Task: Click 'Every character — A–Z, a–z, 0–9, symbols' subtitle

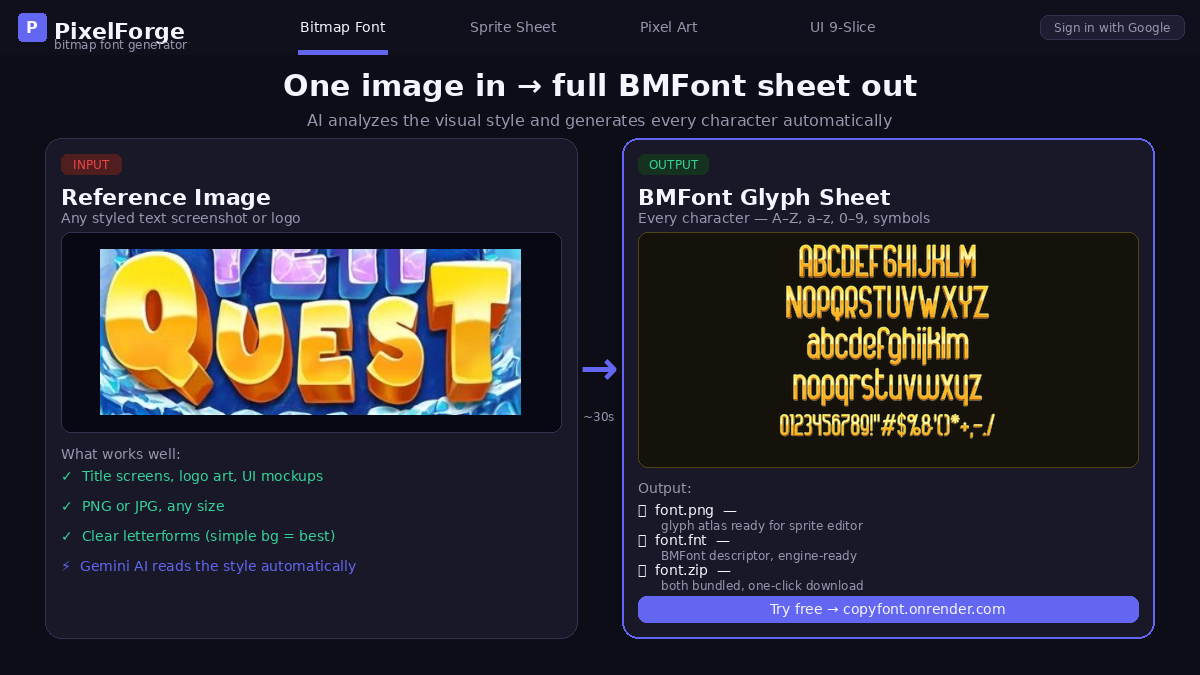Action: tap(784, 218)
